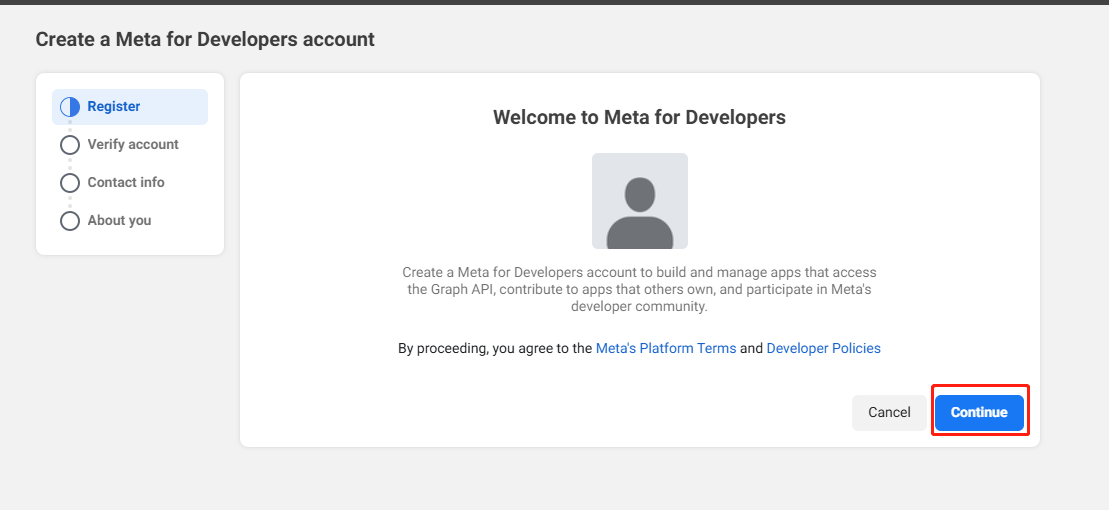This screenshot has width=1109, height=510.
Task: Click the Create a Meta for Developers account title
Action: [205, 40]
